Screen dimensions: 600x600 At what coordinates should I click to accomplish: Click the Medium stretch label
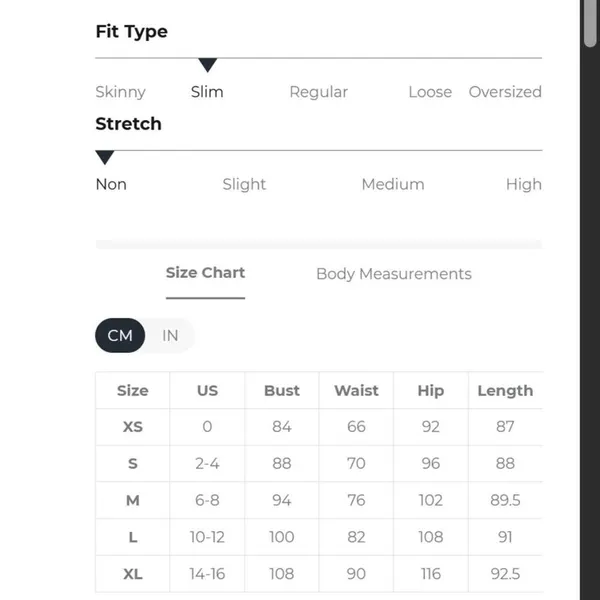[393, 184]
